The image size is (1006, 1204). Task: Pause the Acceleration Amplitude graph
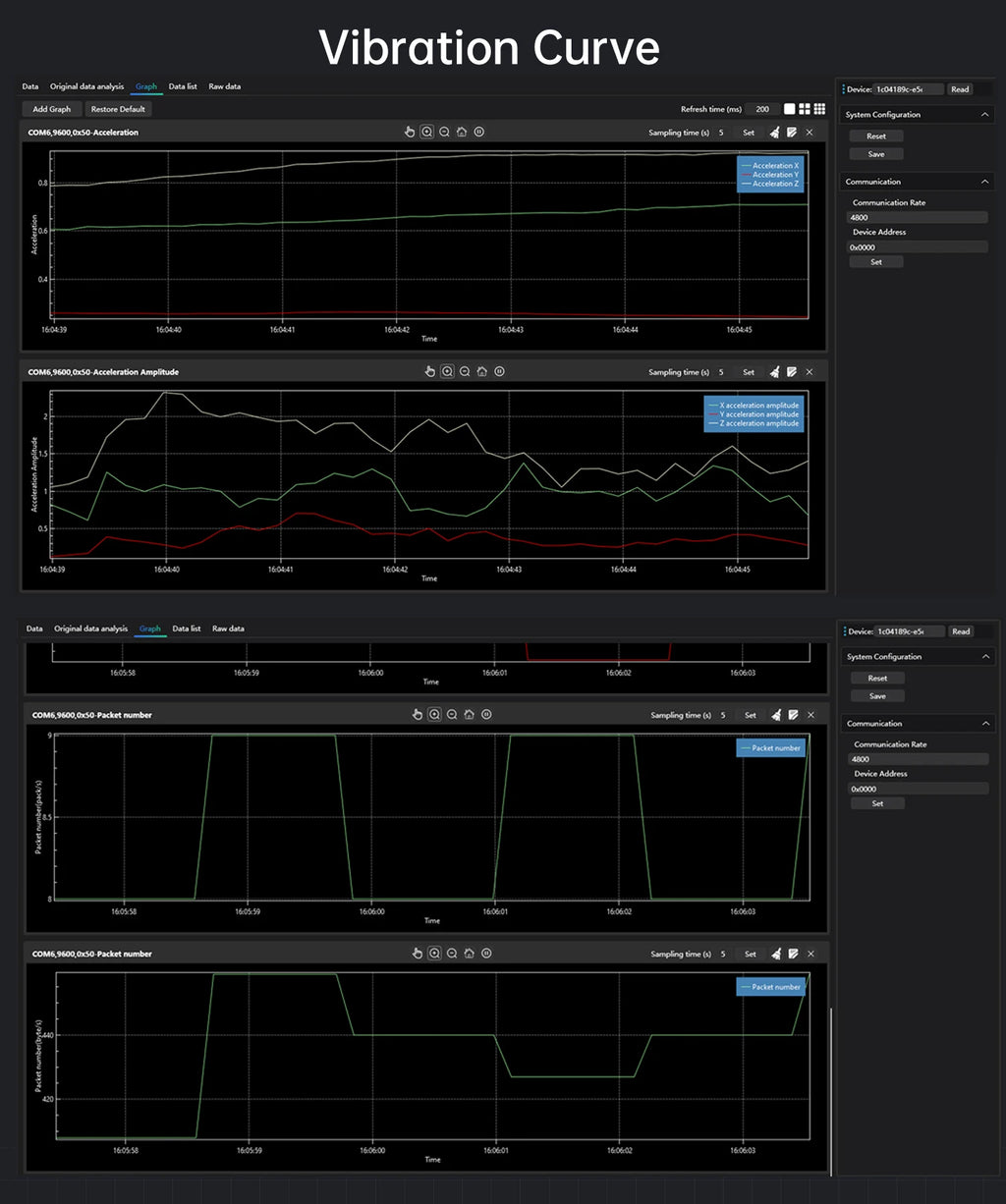pyautogui.click(x=499, y=371)
